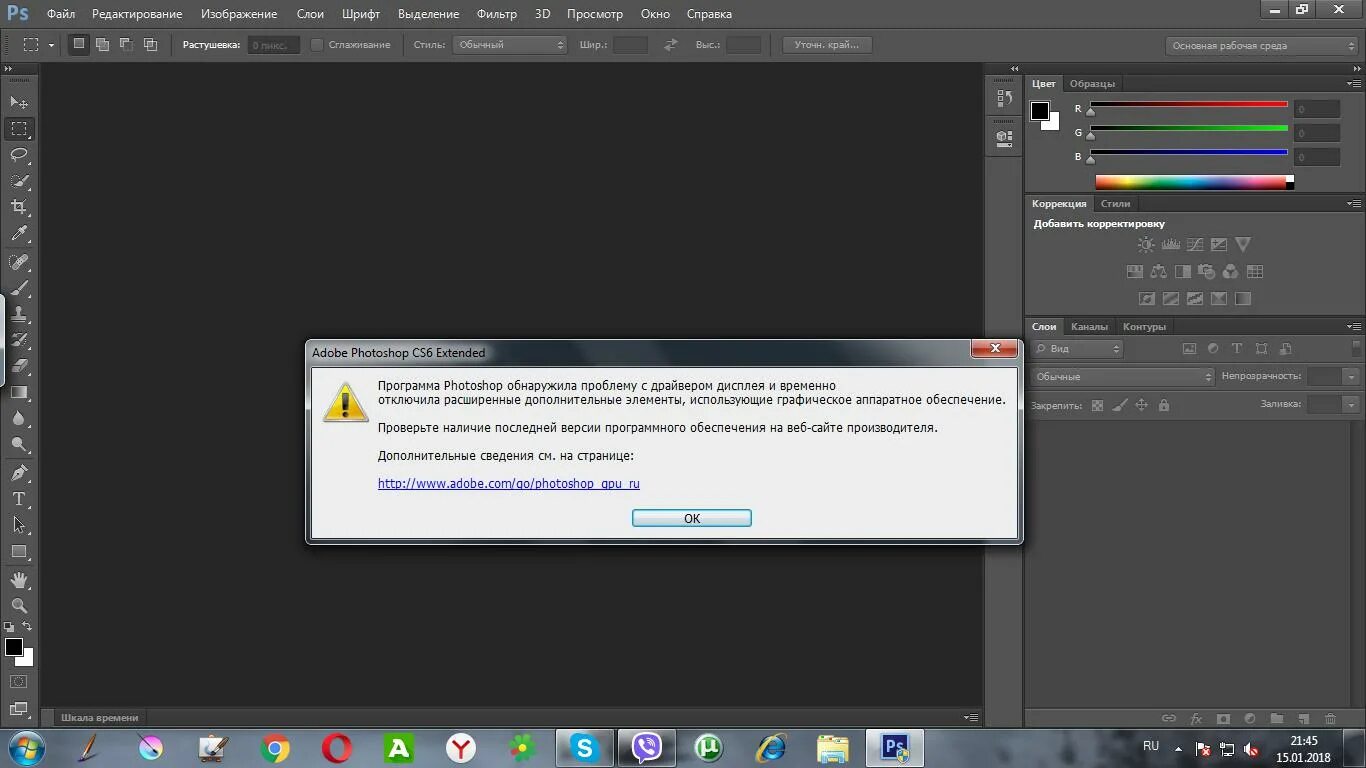
Task: Select the Dodge tool
Action: pos(19,445)
